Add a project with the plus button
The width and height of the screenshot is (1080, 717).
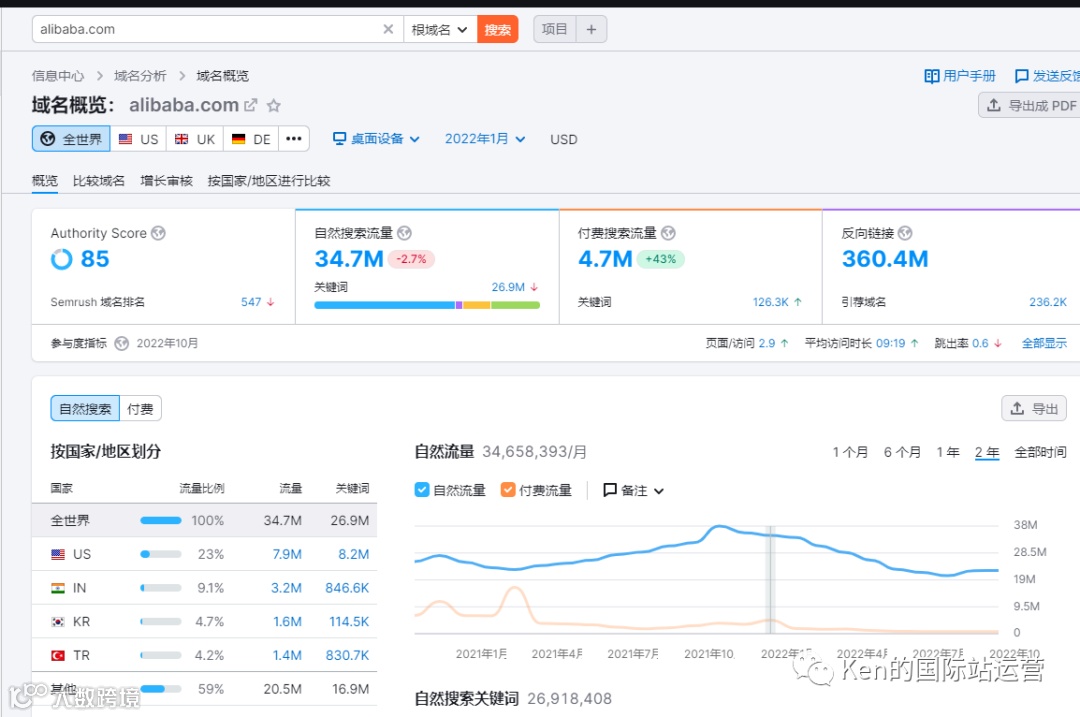pos(591,30)
